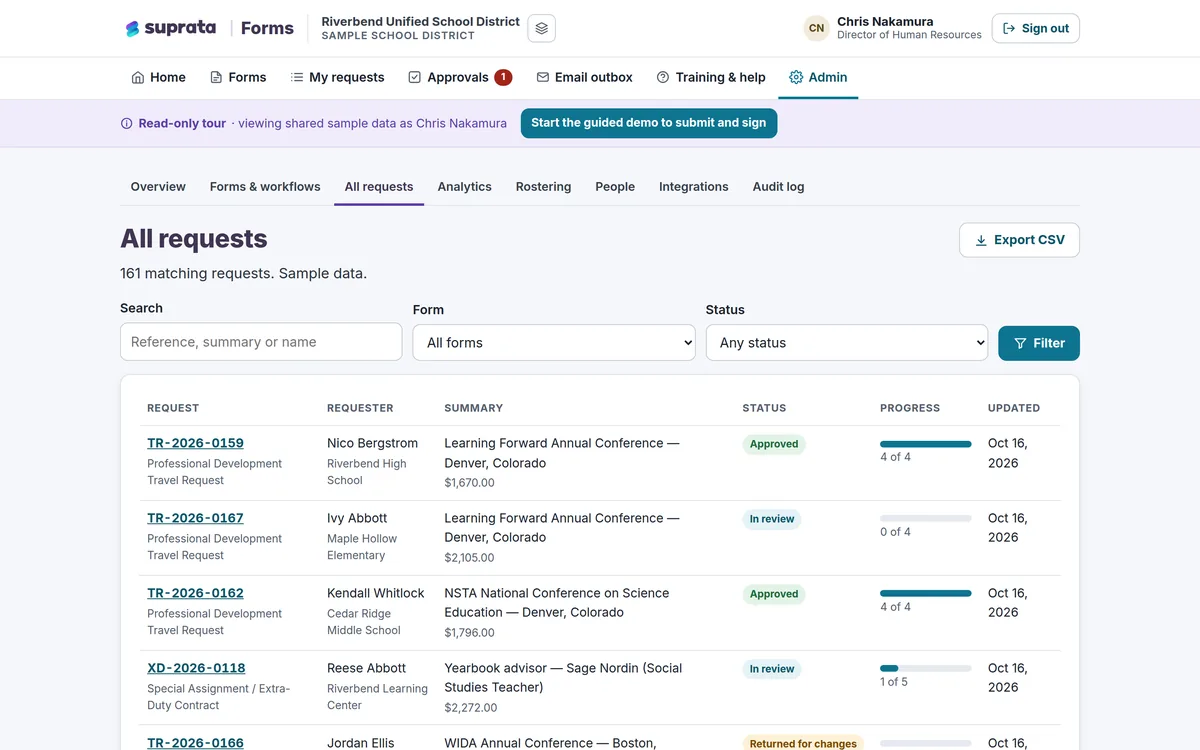This screenshot has width=1200, height=750.
Task: Click the CN user avatar
Action: click(817, 28)
